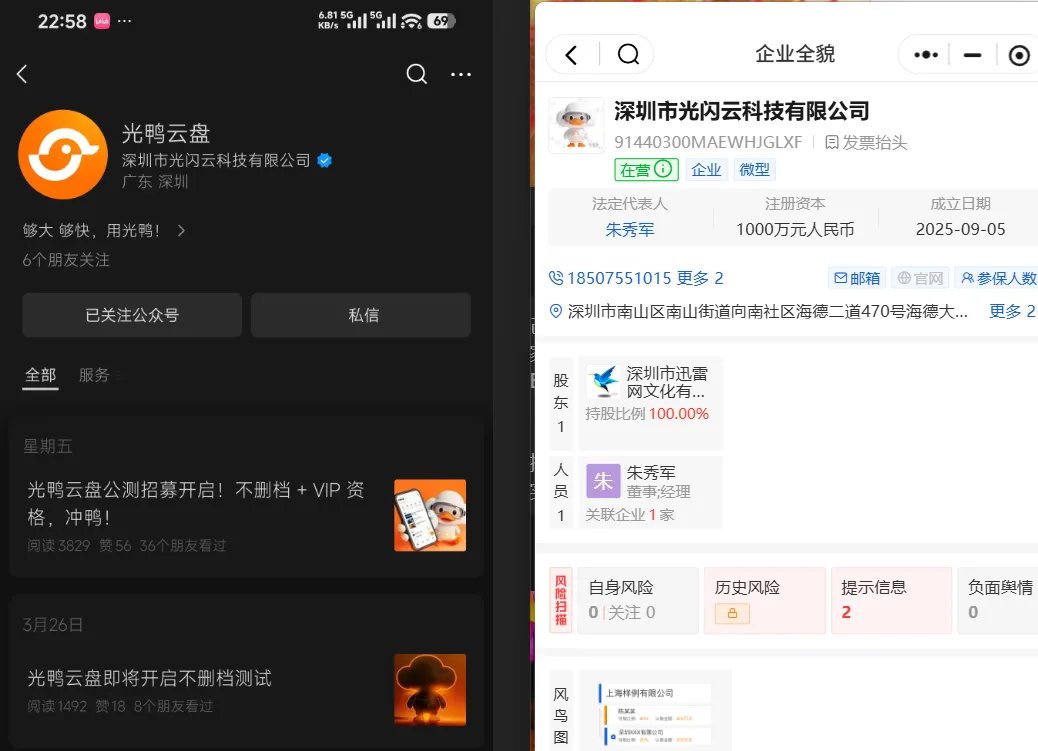This screenshot has height=751, width=1038.
Task: Open legal representative 朱秀军 link
Action: [x=630, y=230]
